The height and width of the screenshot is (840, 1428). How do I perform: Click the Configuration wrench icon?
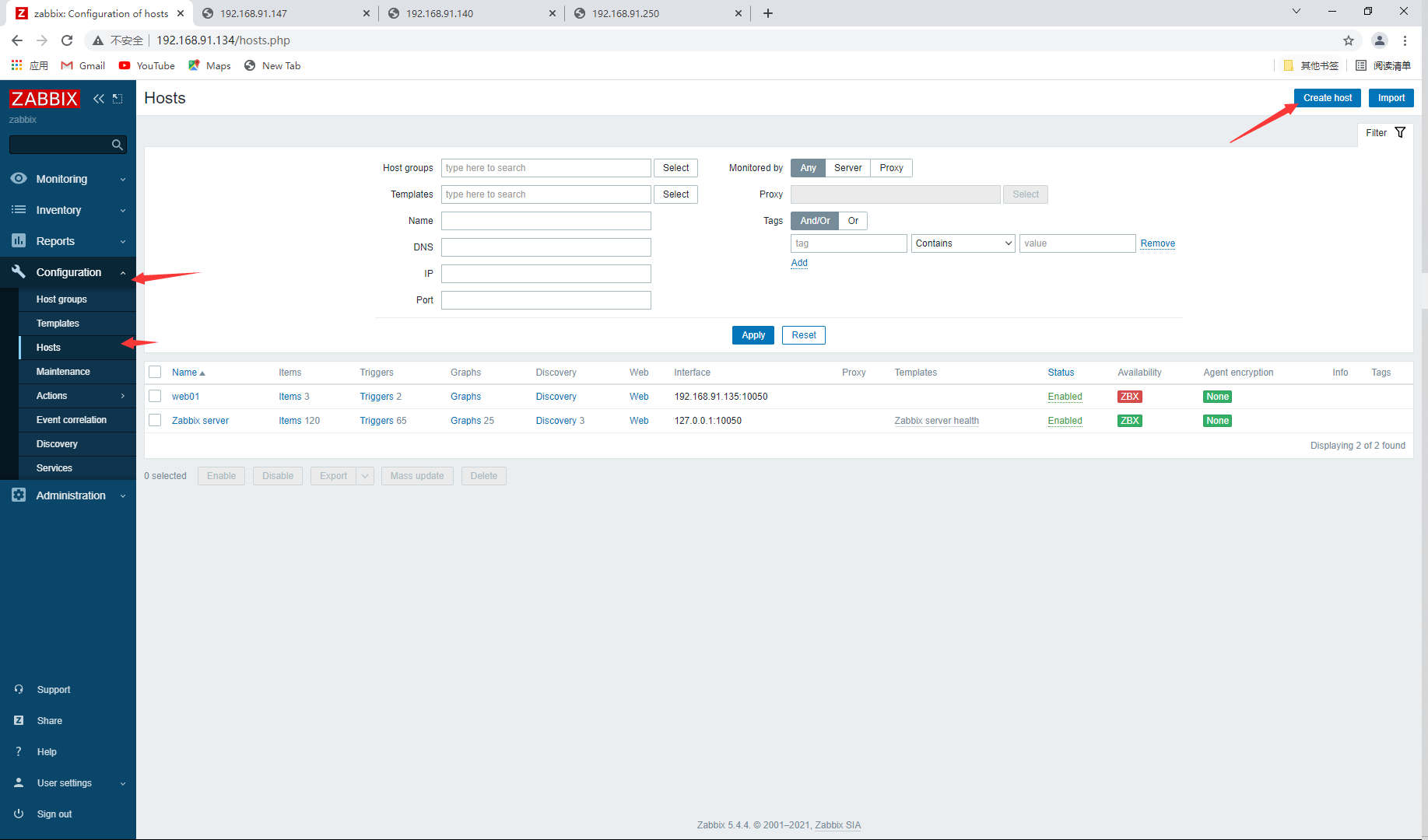point(19,271)
